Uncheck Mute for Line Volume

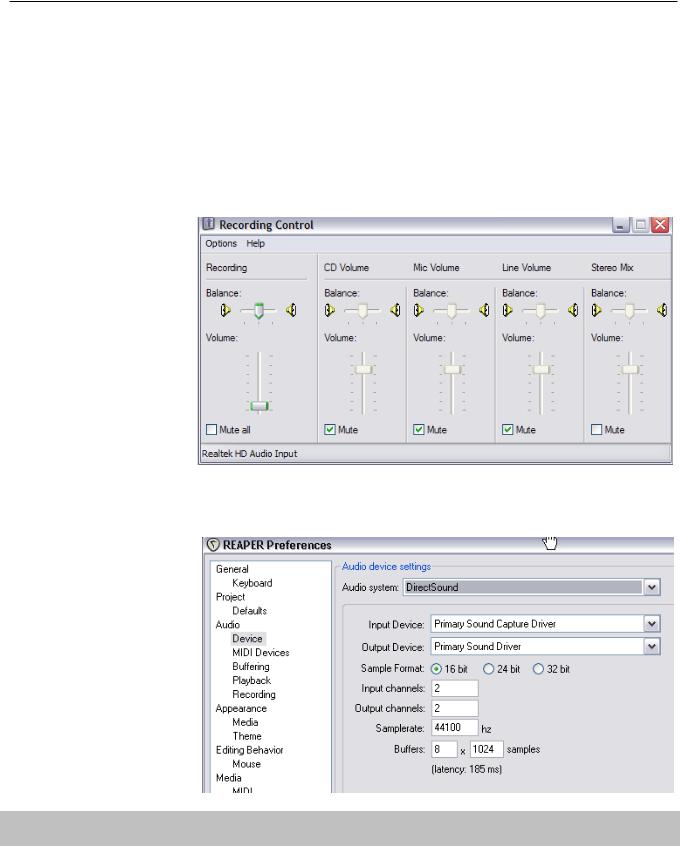click(x=507, y=429)
